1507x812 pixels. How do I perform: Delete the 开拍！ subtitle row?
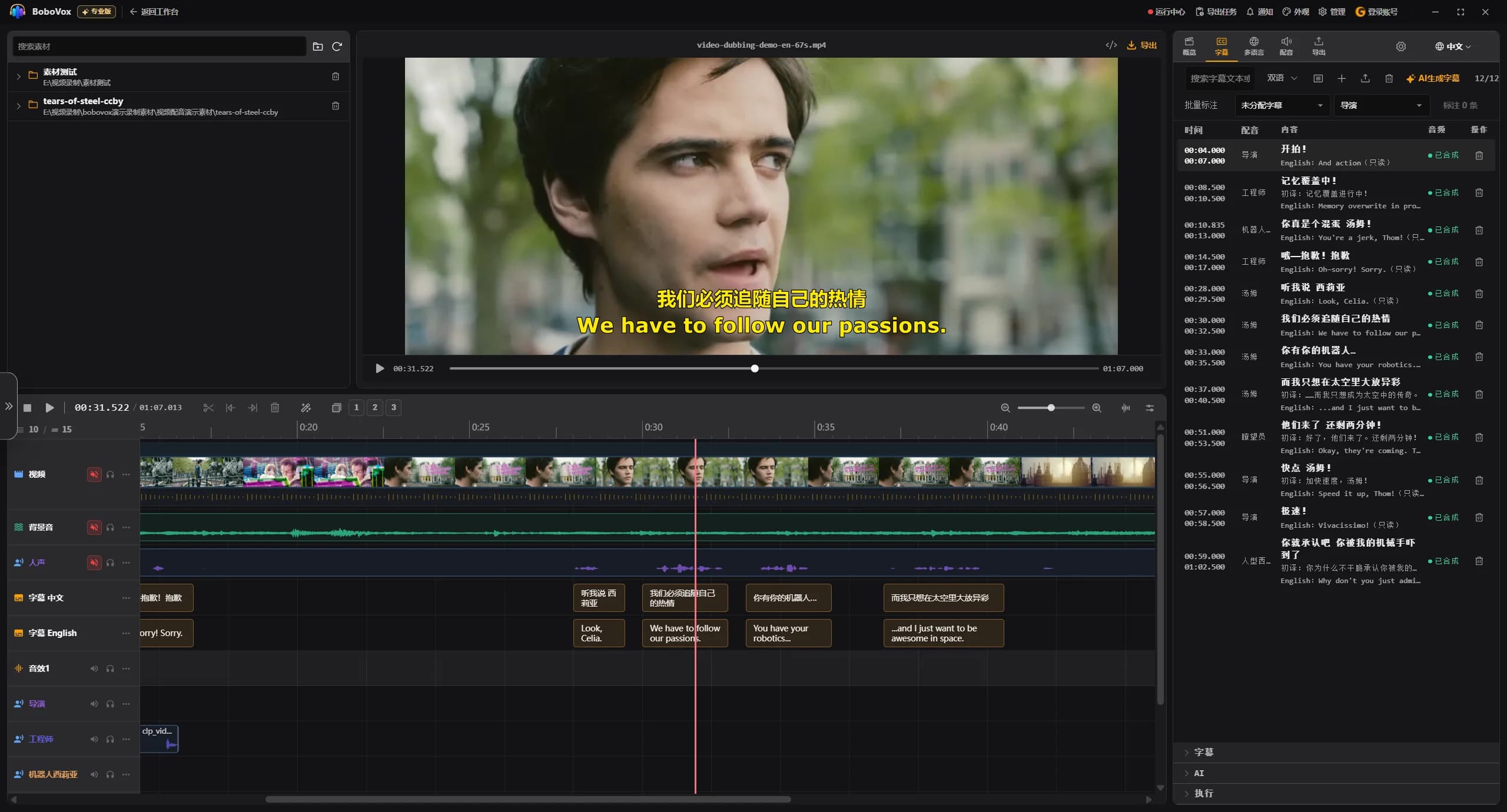tap(1479, 155)
